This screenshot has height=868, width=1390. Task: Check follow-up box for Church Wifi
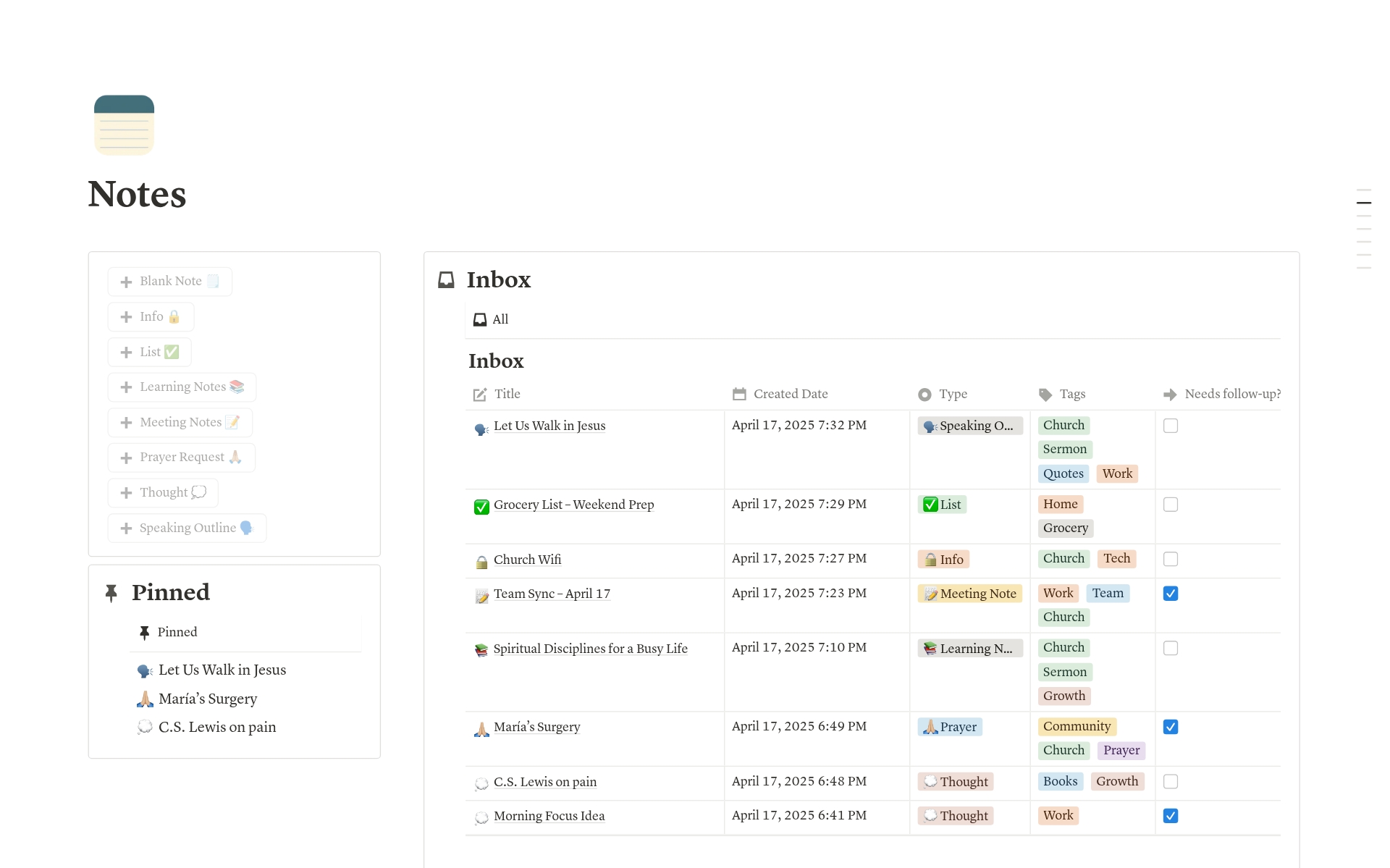(x=1170, y=559)
